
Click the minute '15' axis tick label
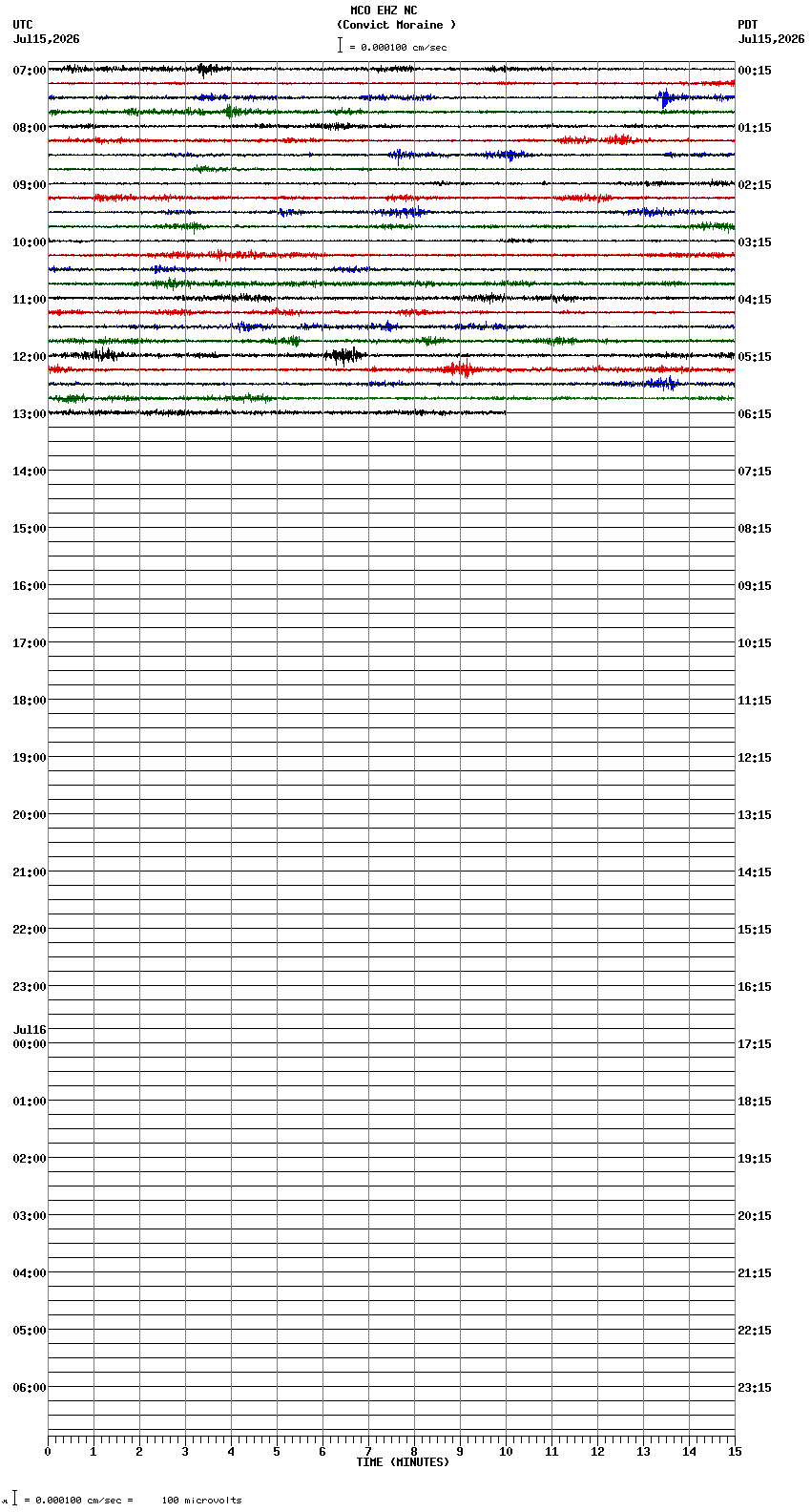(x=735, y=1452)
